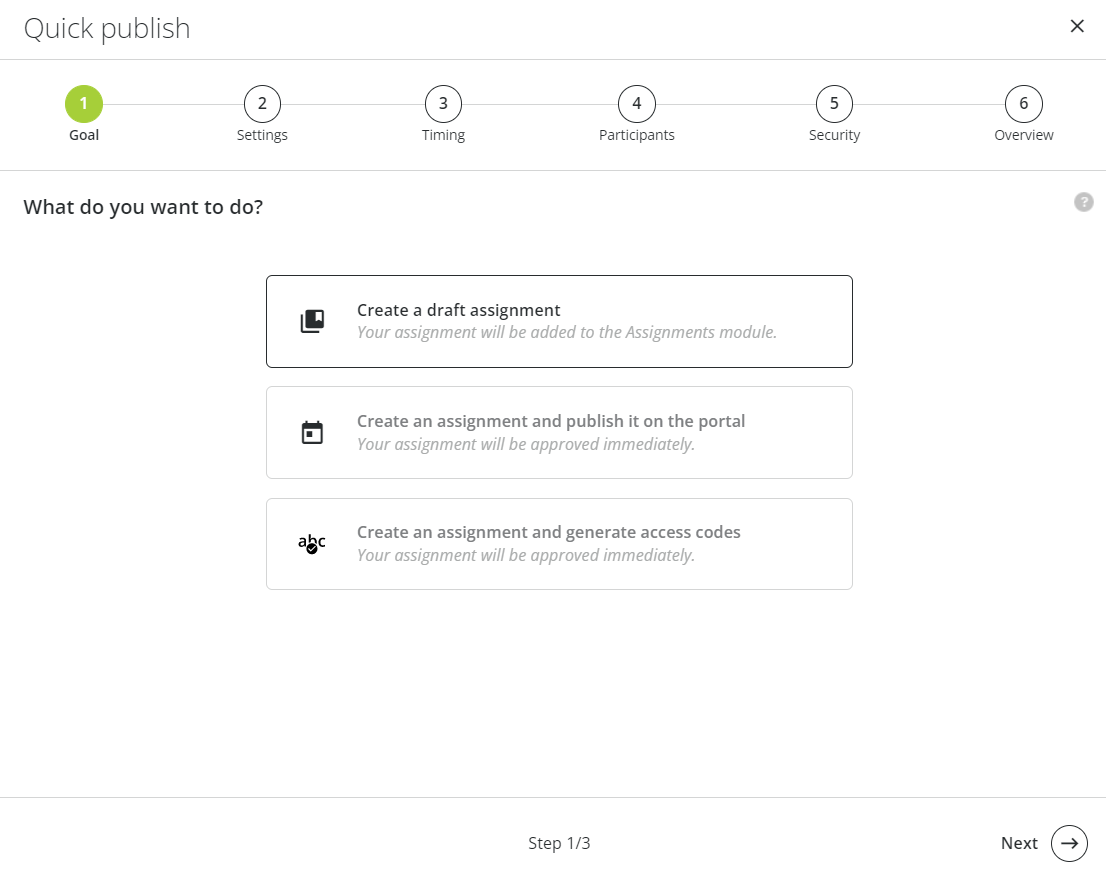The width and height of the screenshot is (1106, 883).
Task: Click the abc access codes icon
Action: tap(311, 543)
